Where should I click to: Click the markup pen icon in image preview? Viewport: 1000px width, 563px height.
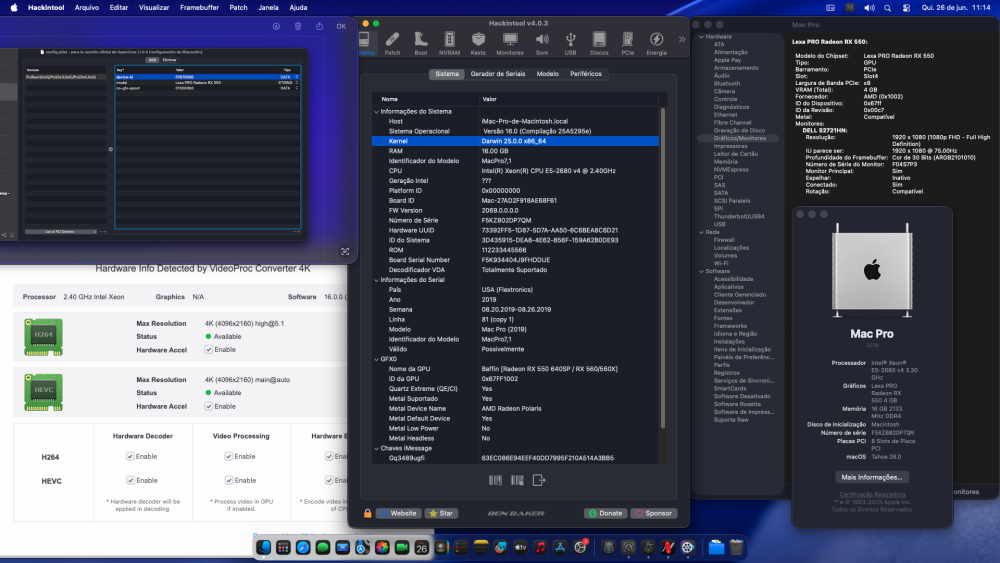tap(276, 26)
